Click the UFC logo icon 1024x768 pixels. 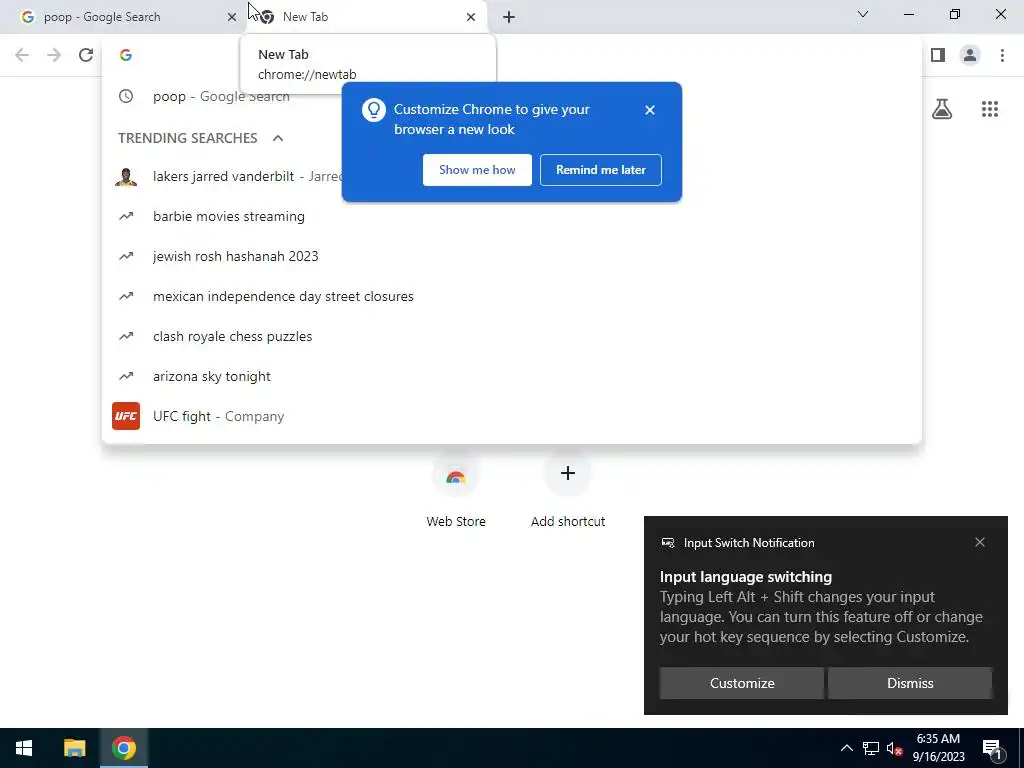[x=126, y=416]
